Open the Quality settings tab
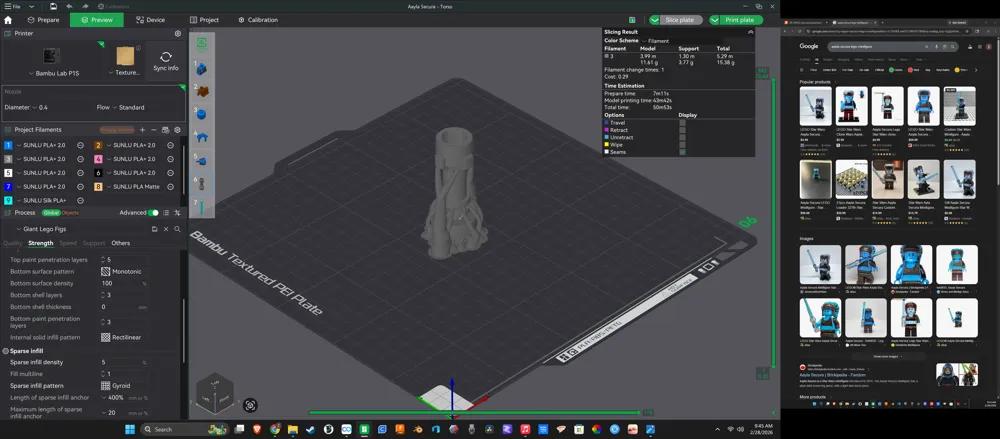The width and height of the screenshot is (1000, 439). tap(13, 243)
